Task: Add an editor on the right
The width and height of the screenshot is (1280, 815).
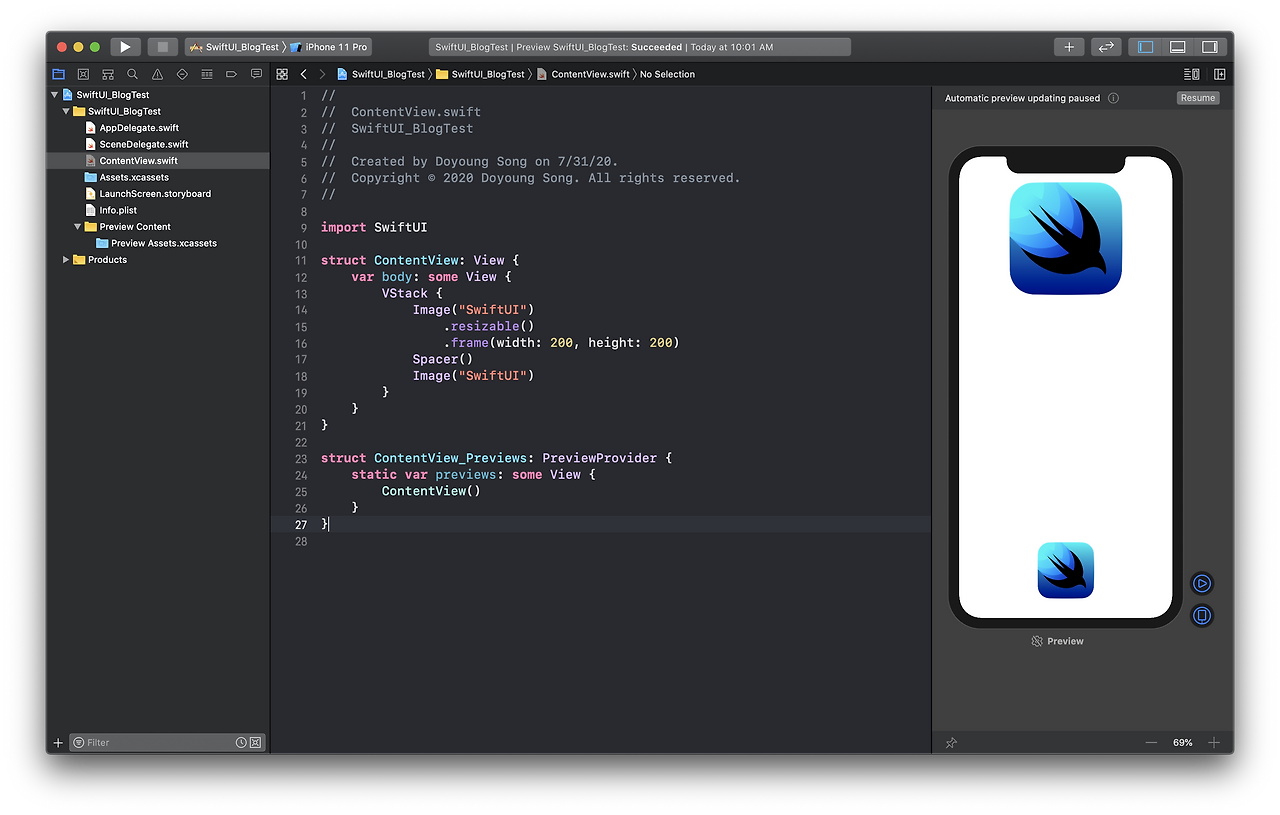Action: pyautogui.click(x=1220, y=74)
